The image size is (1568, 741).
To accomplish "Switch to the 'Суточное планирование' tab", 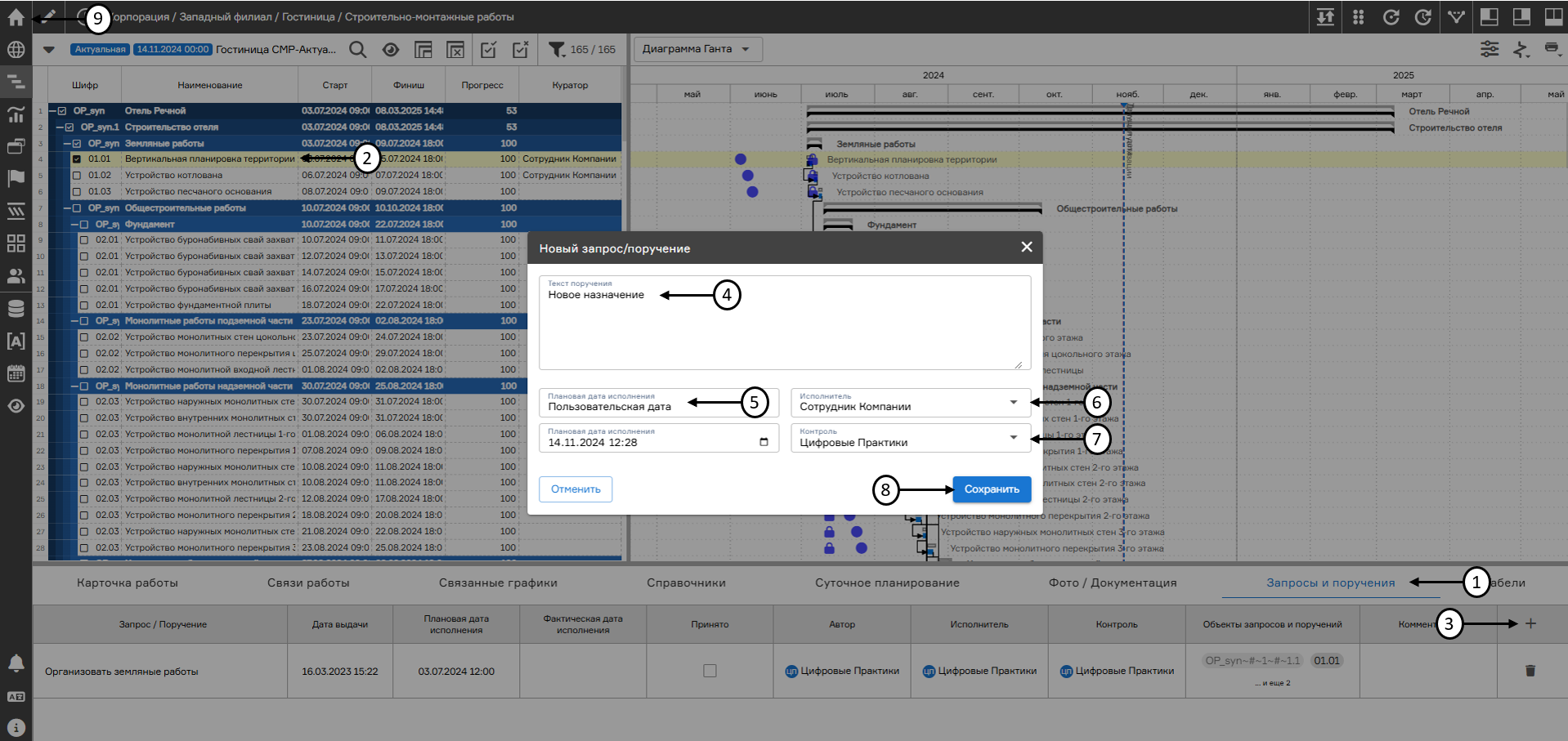I will [887, 583].
